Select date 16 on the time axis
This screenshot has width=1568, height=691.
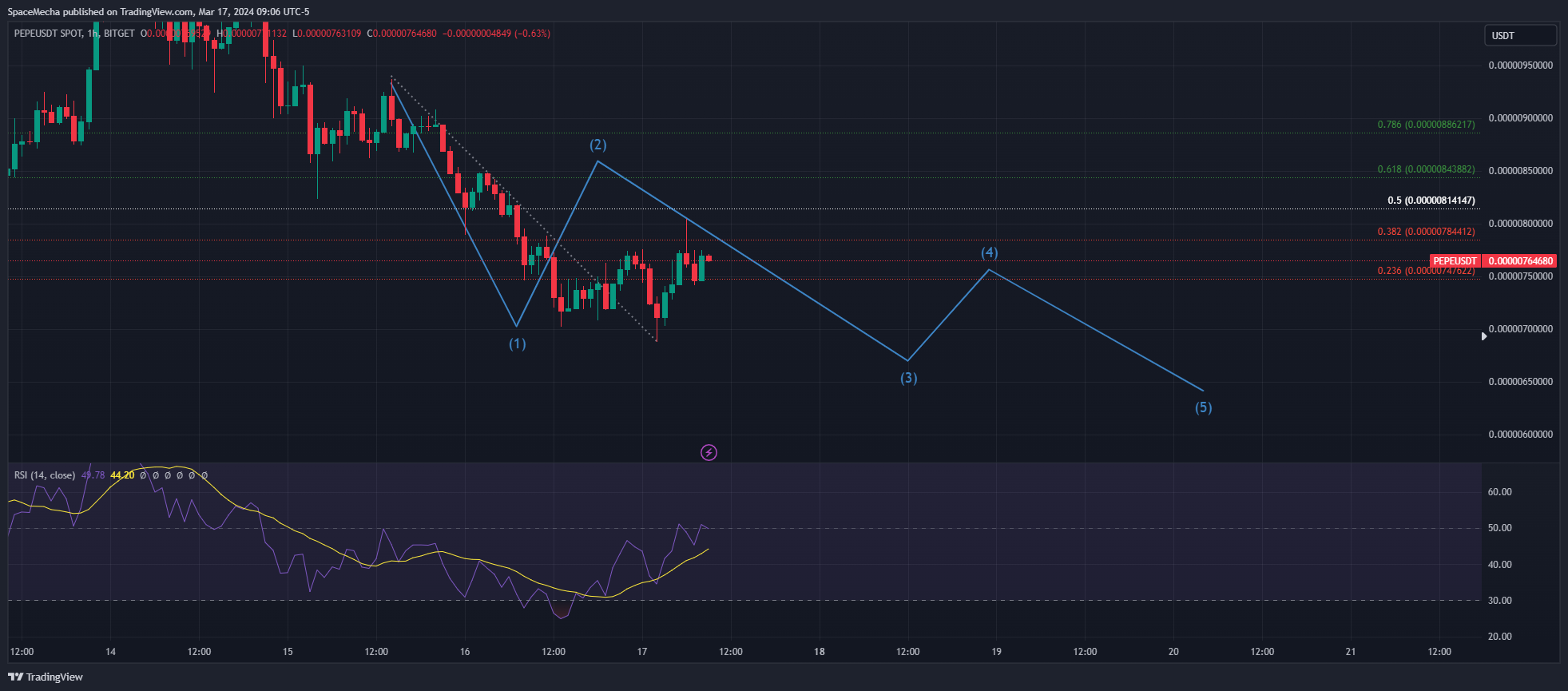pos(465,652)
